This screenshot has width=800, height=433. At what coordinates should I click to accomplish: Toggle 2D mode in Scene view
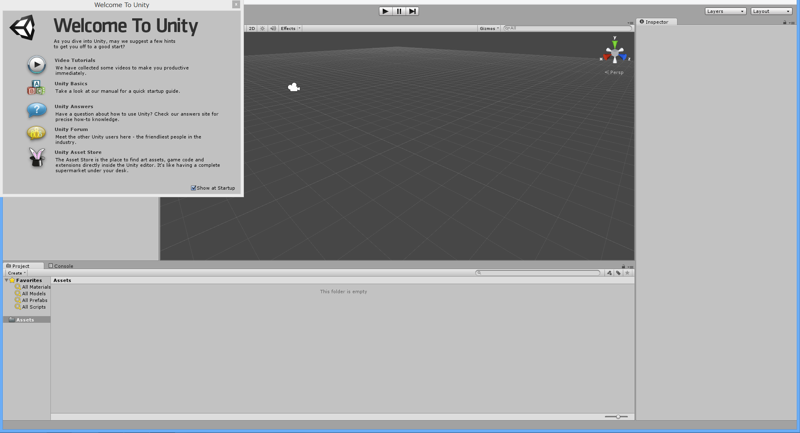click(x=252, y=29)
